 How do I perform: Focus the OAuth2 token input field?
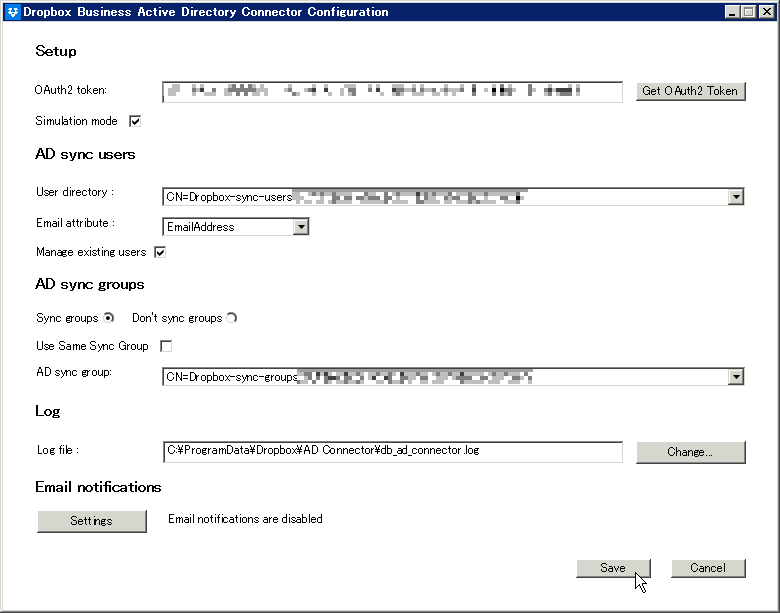(x=392, y=92)
